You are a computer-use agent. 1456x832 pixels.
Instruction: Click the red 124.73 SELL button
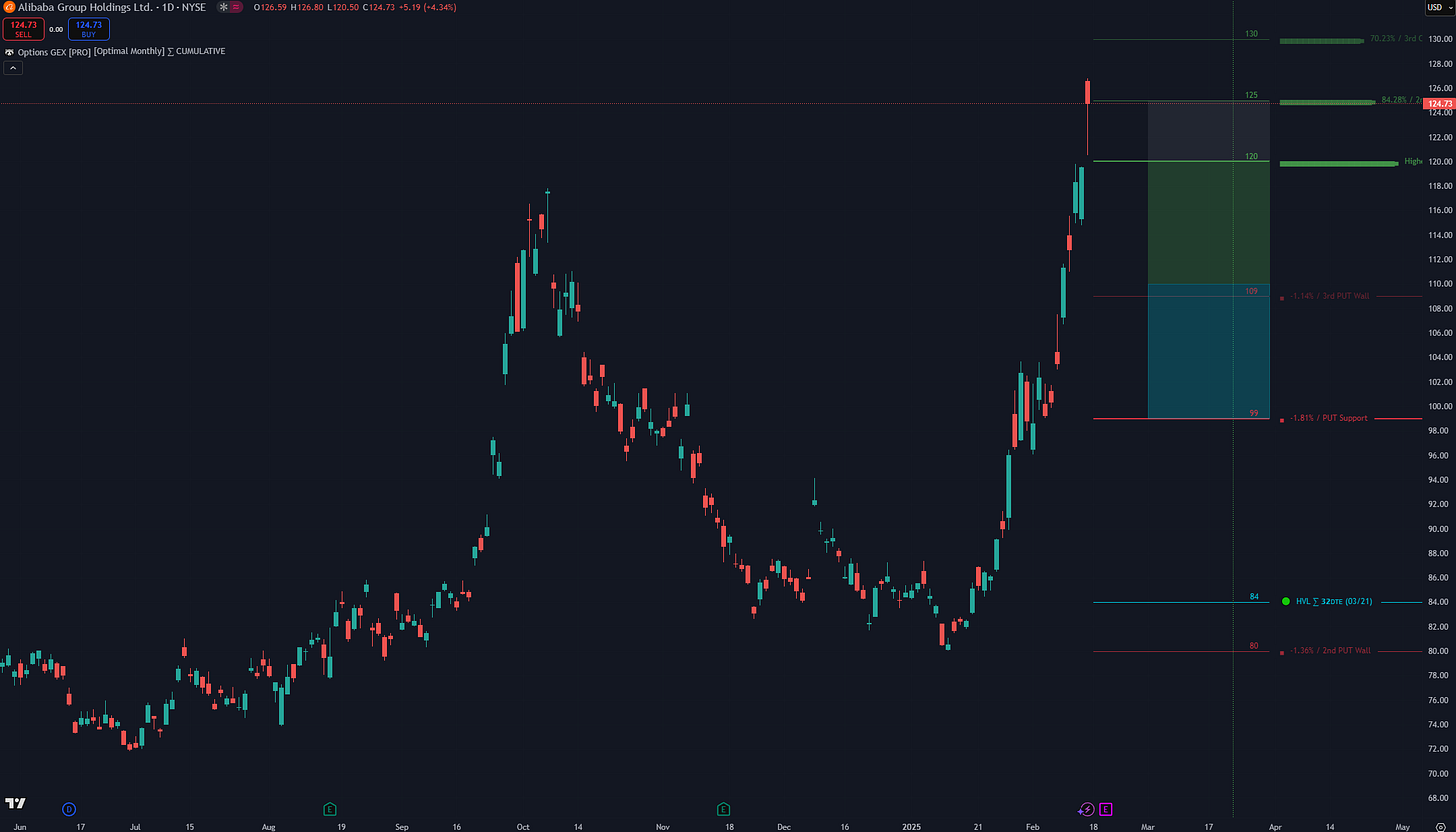point(23,29)
